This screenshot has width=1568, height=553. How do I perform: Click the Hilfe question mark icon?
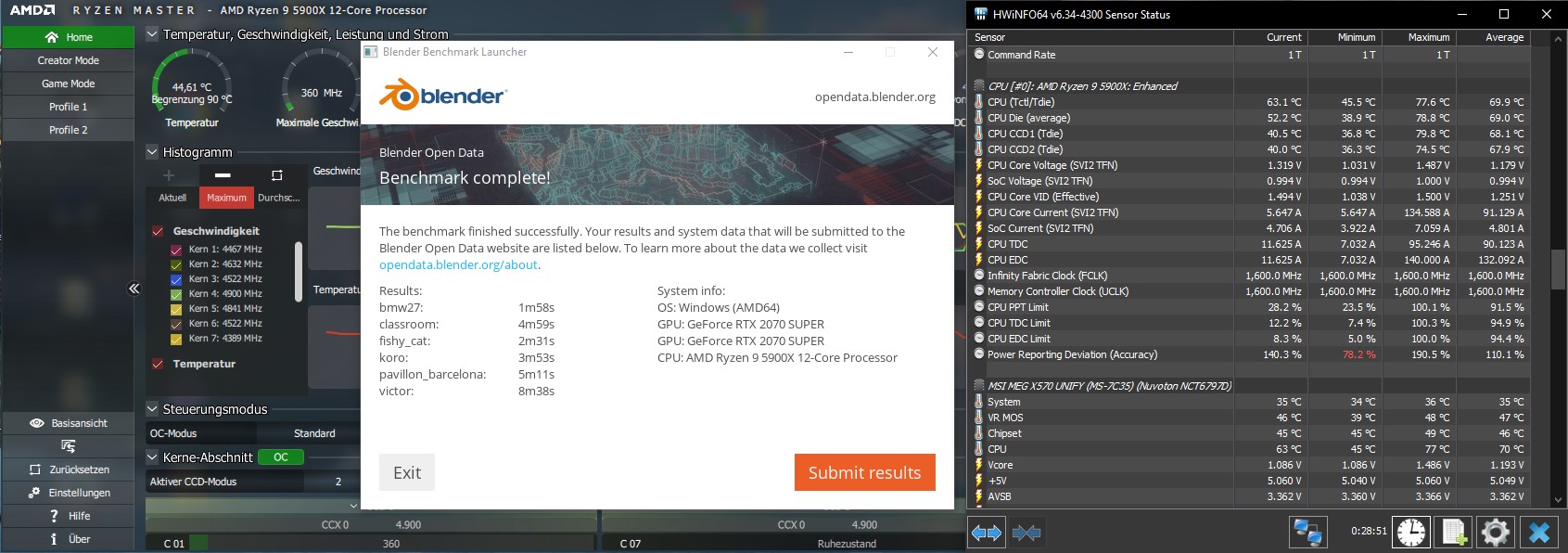[x=54, y=516]
